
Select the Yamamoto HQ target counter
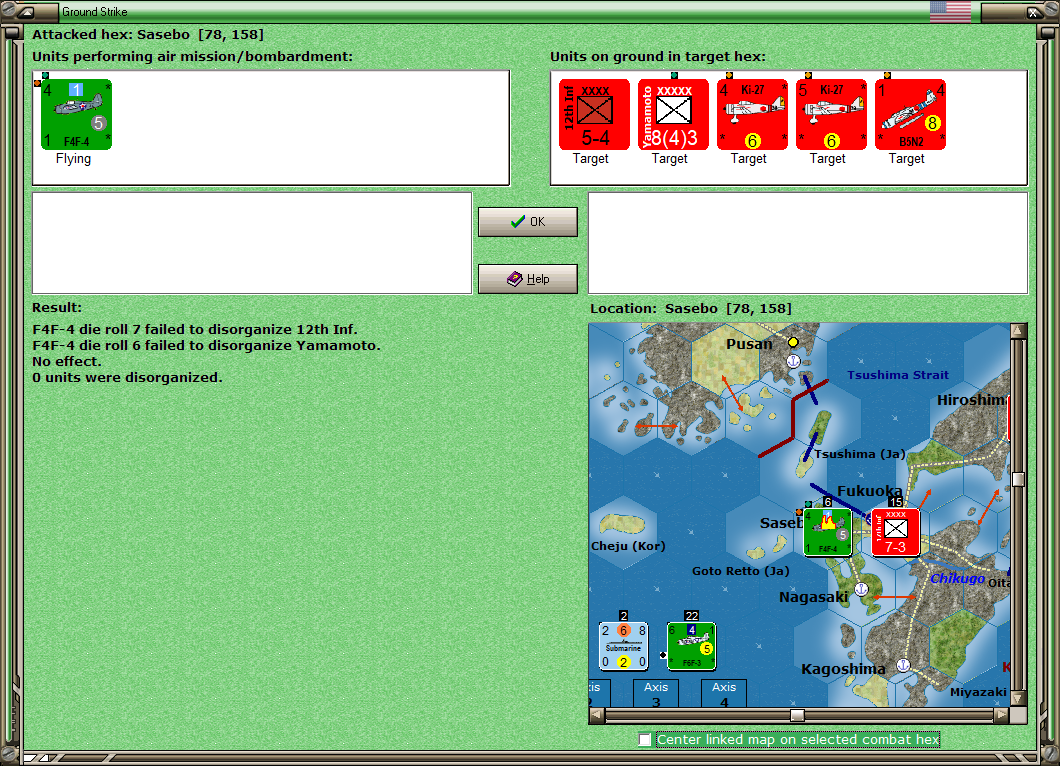click(x=673, y=114)
